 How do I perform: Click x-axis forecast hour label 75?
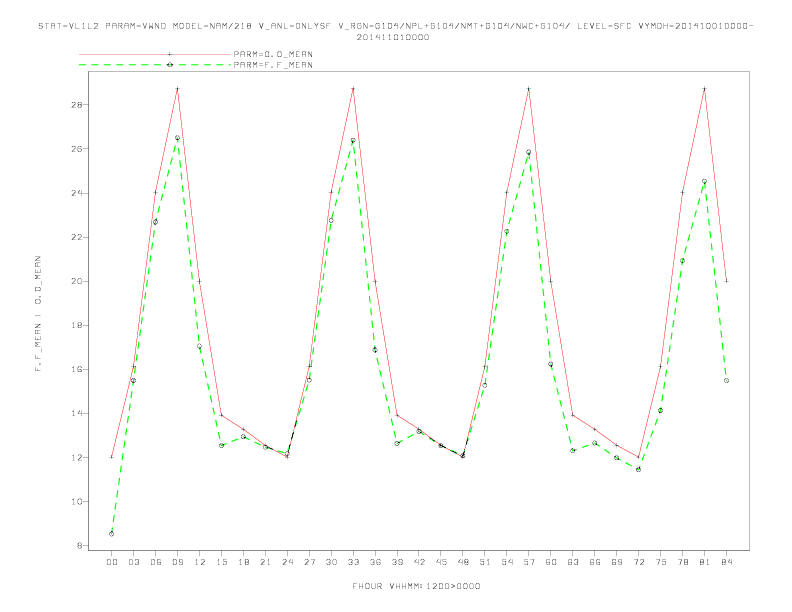[661, 562]
